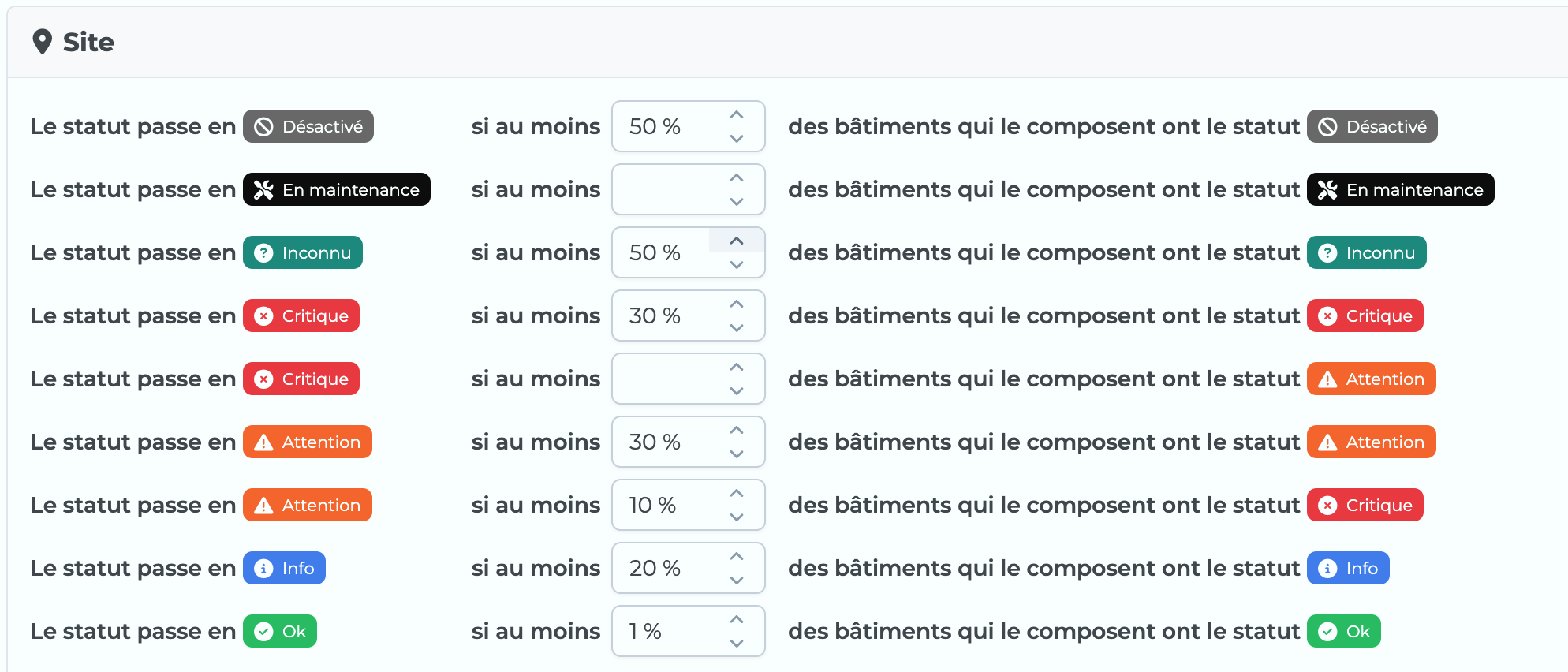Screen dimensions: 1568x672
Task: Focus the Ok row 1 % field
Action: tap(688, 631)
